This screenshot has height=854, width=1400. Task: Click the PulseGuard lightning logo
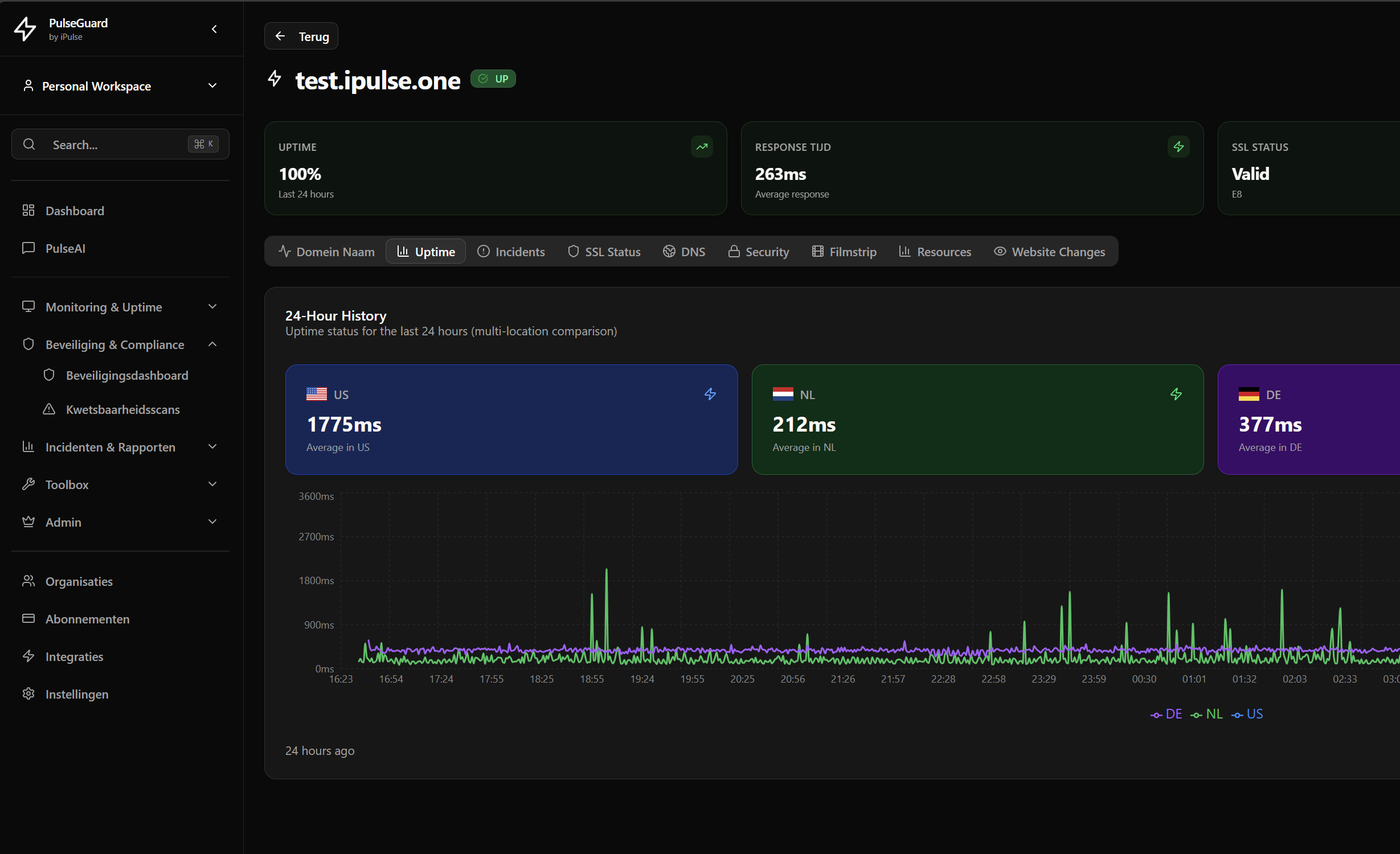pos(25,29)
